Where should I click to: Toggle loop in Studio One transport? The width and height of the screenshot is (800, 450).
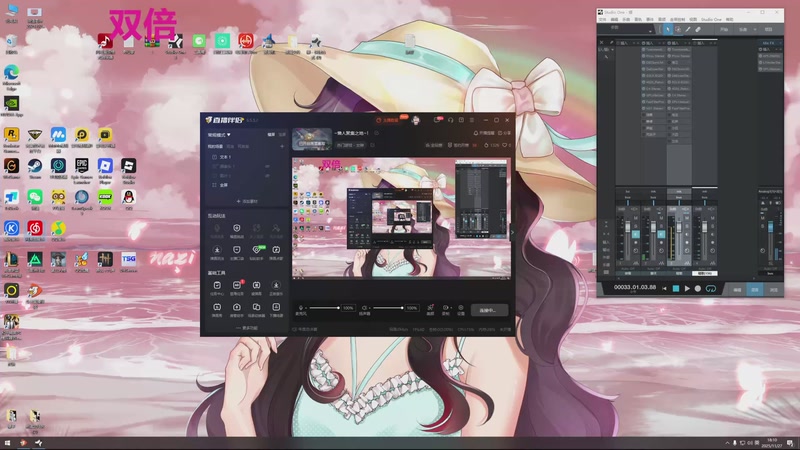(710, 288)
